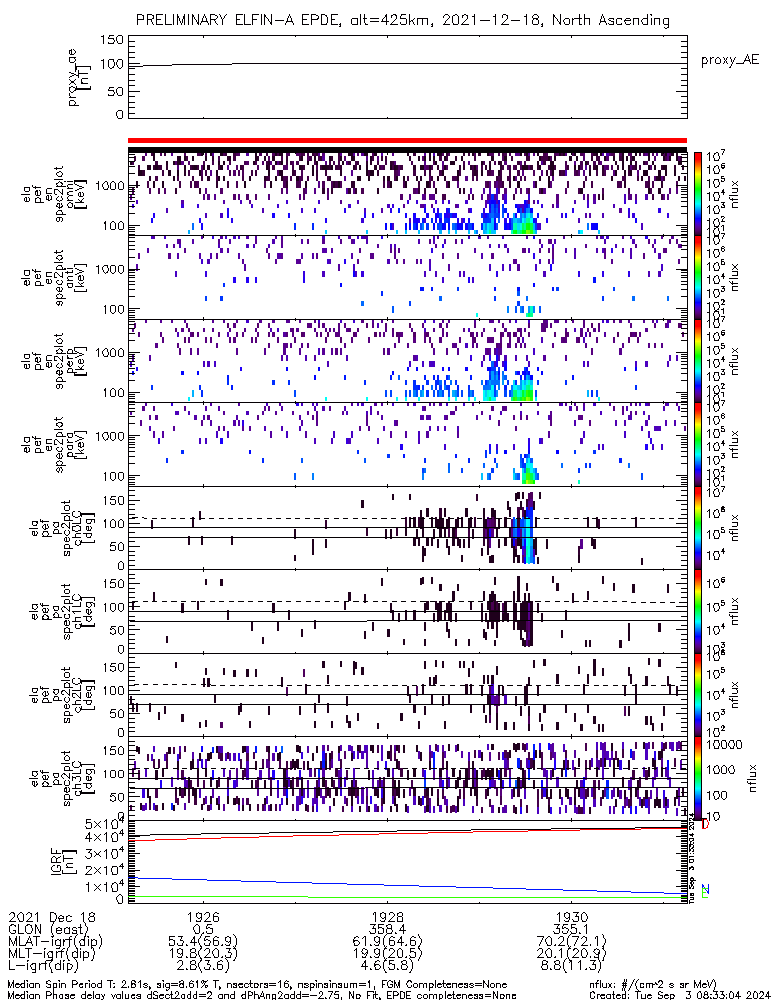This screenshot has height=1000, width=775.
Task: Click the color bar beside the perp panel
Action: (x=698, y=361)
